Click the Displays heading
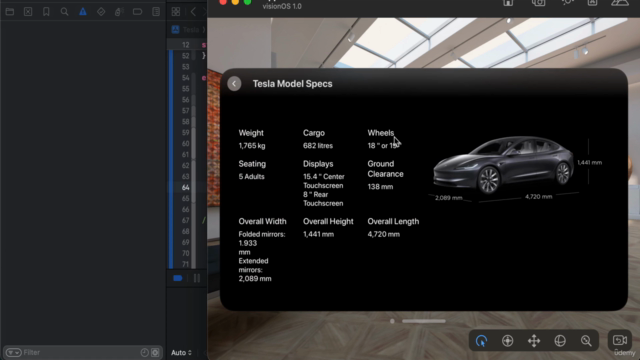Viewport: 640px width, 360px height. pos(318,164)
